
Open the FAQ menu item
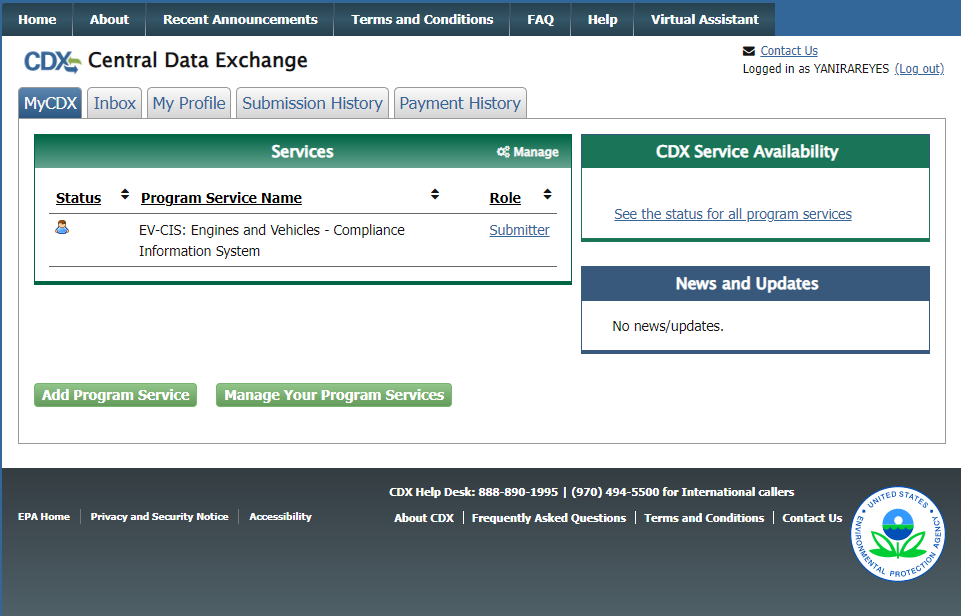click(x=541, y=20)
